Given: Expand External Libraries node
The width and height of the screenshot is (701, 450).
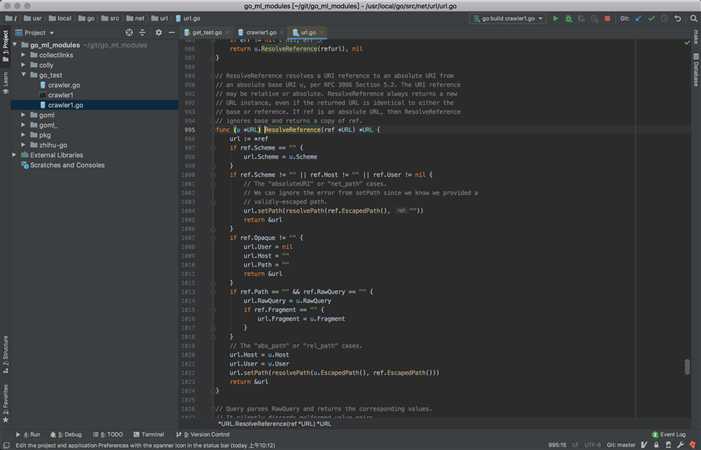Looking at the screenshot, I should pos(14,155).
